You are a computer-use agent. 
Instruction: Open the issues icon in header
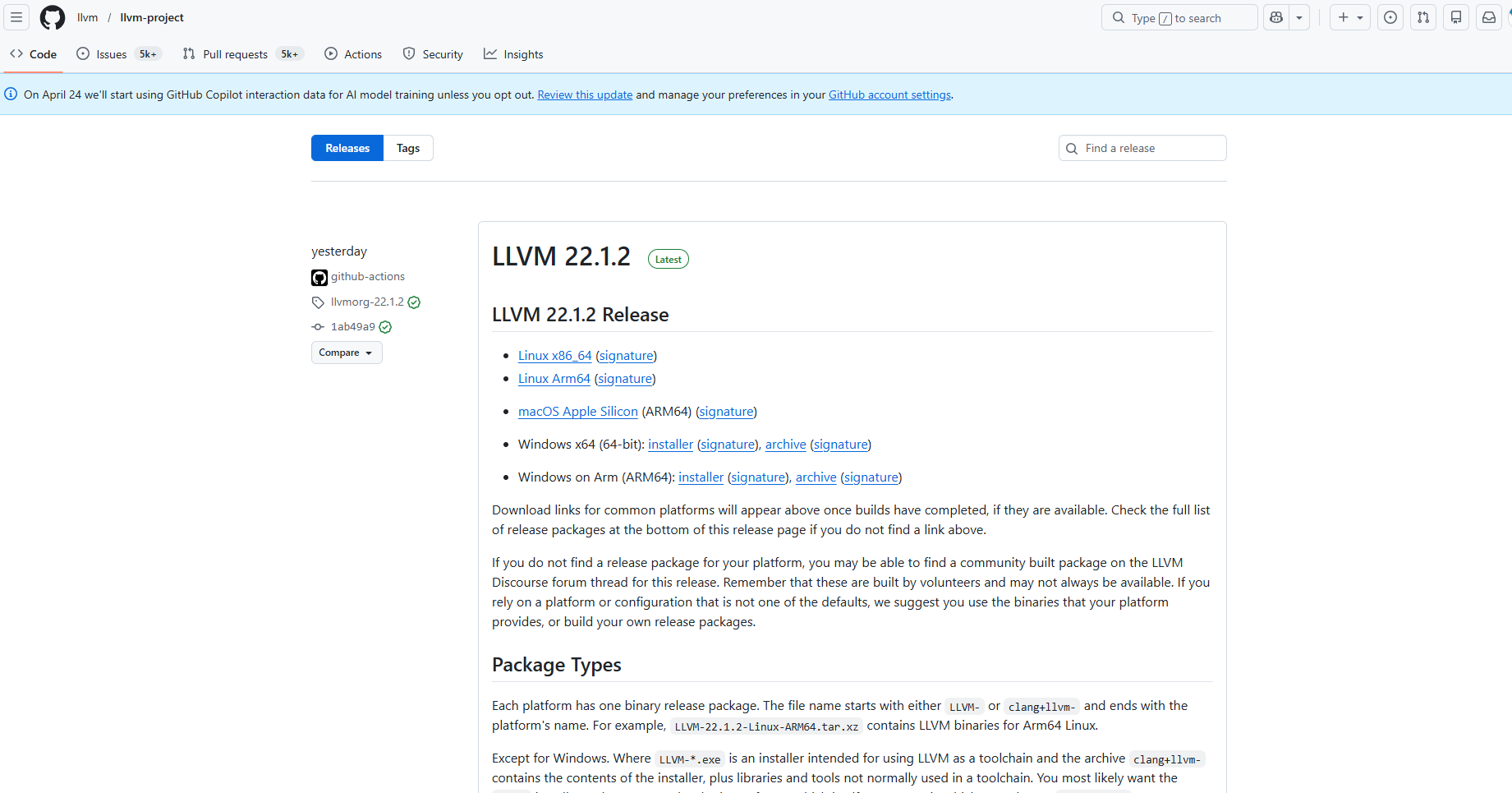1390,17
